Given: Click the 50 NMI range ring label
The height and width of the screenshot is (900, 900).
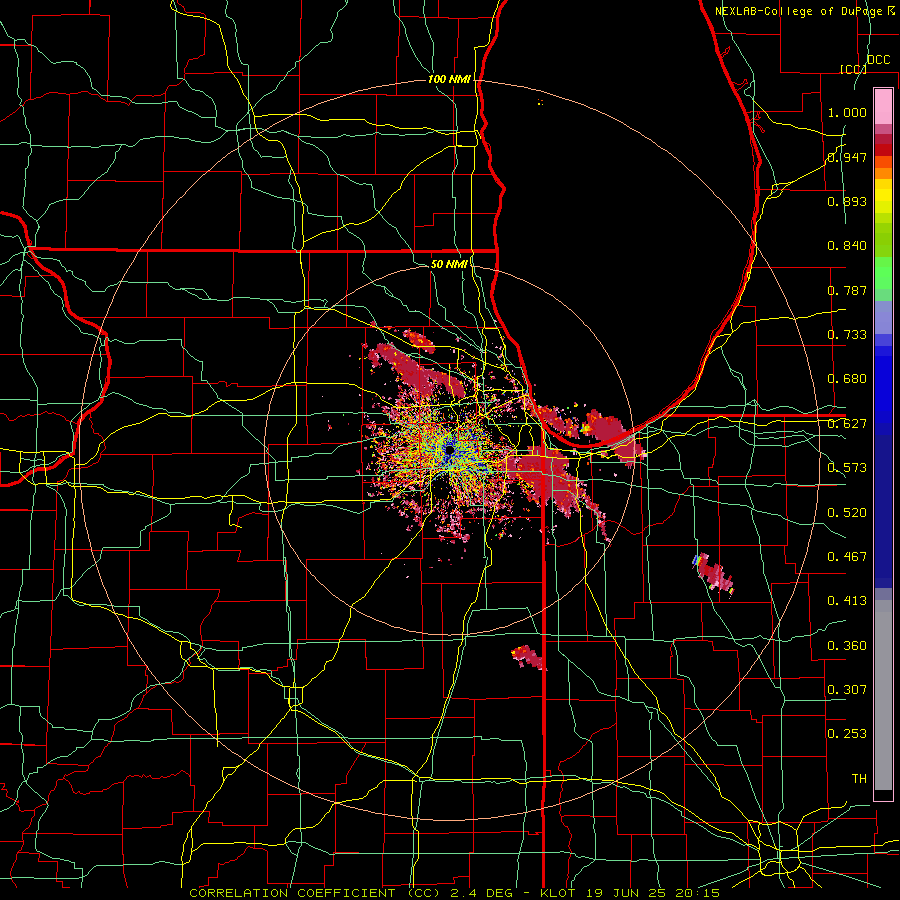Looking at the screenshot, I should (449, 264).
